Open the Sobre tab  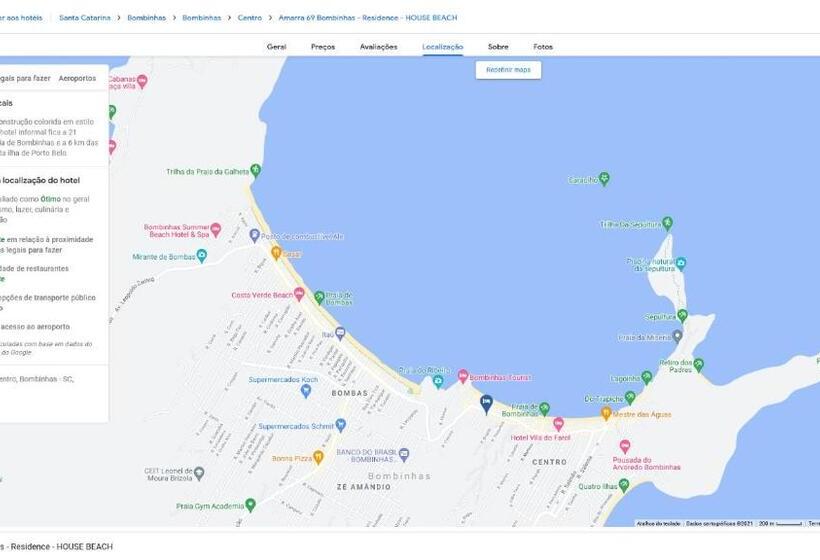[x=498, y=47]
